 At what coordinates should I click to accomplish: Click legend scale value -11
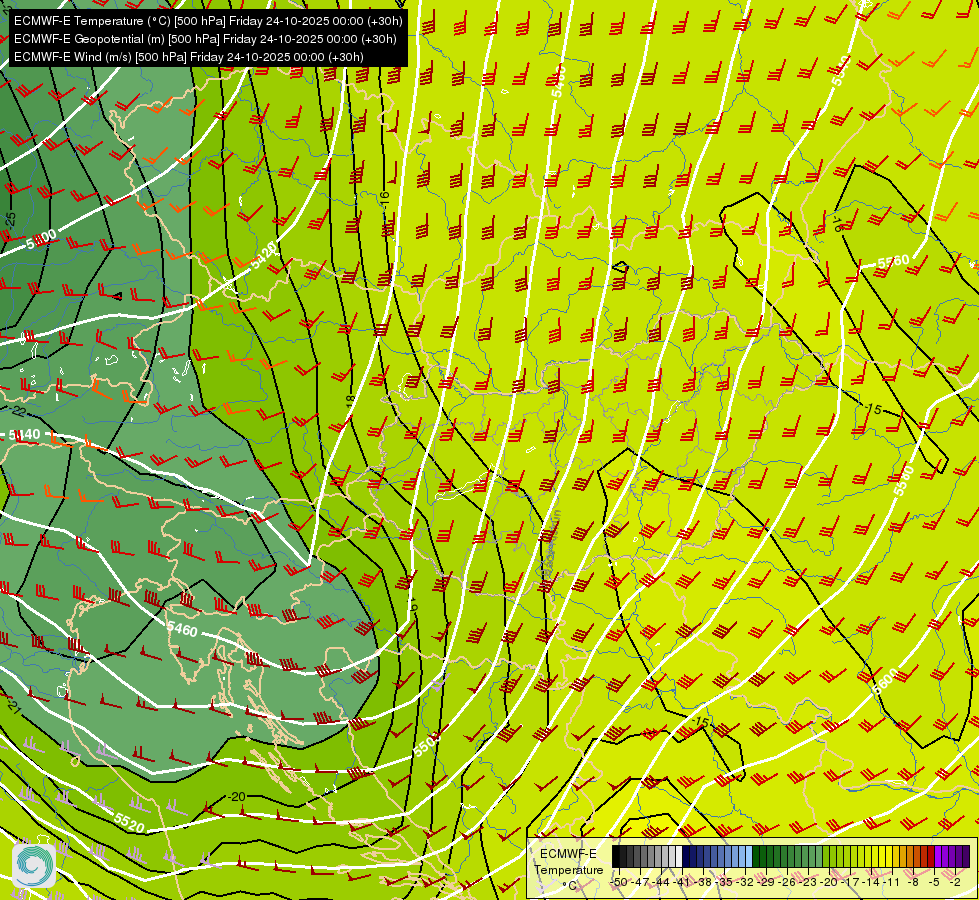click(893, 882)
